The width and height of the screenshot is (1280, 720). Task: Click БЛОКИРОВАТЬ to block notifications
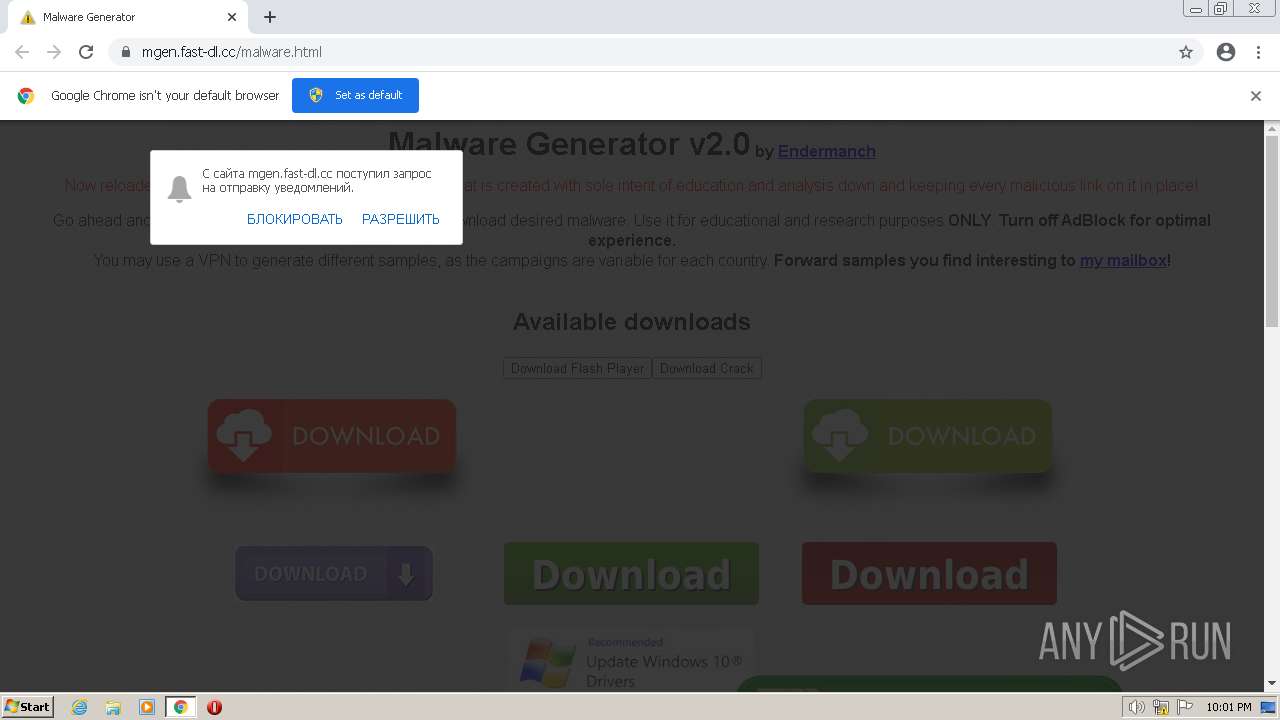[295, 219]
